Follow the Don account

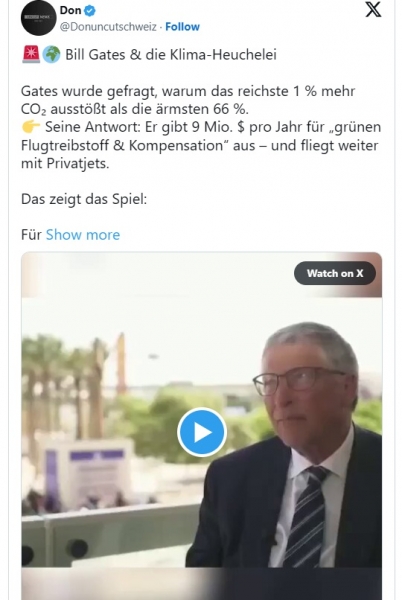(182, 27)
